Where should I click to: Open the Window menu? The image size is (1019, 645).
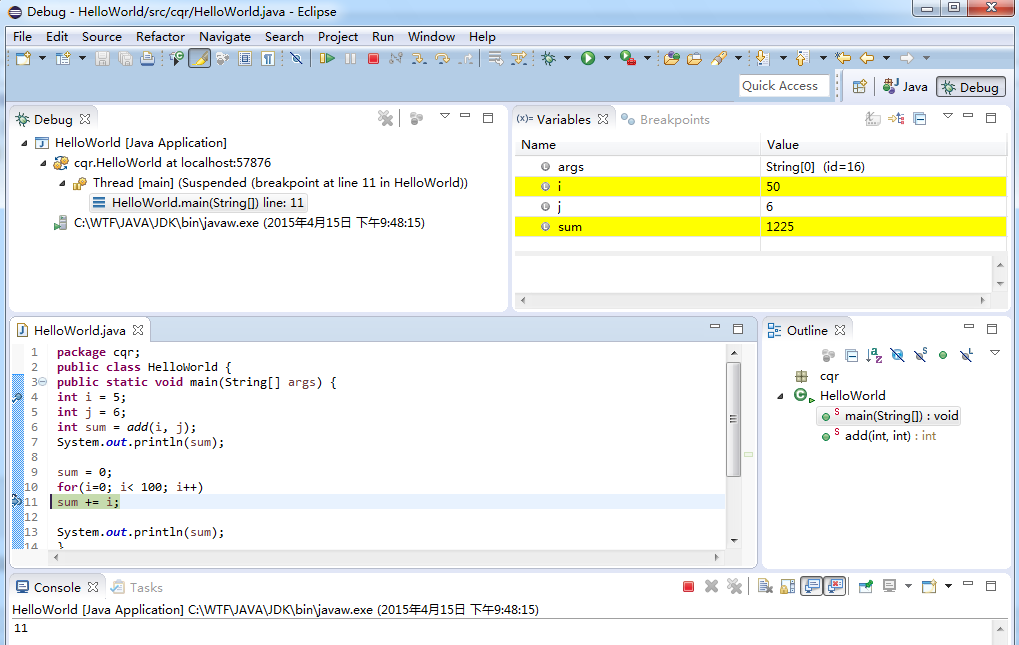tap(431, 36)
